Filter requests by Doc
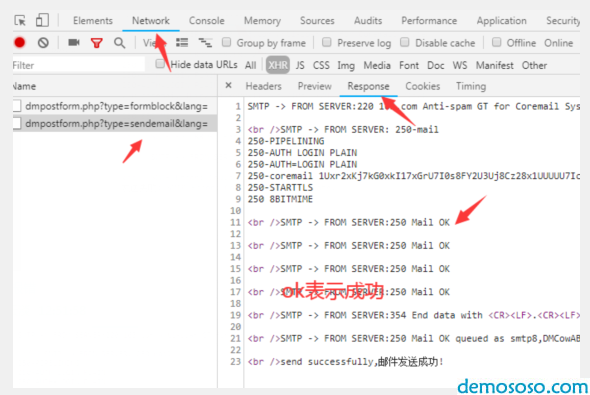The image size is (590, 395). coord(436,65)
